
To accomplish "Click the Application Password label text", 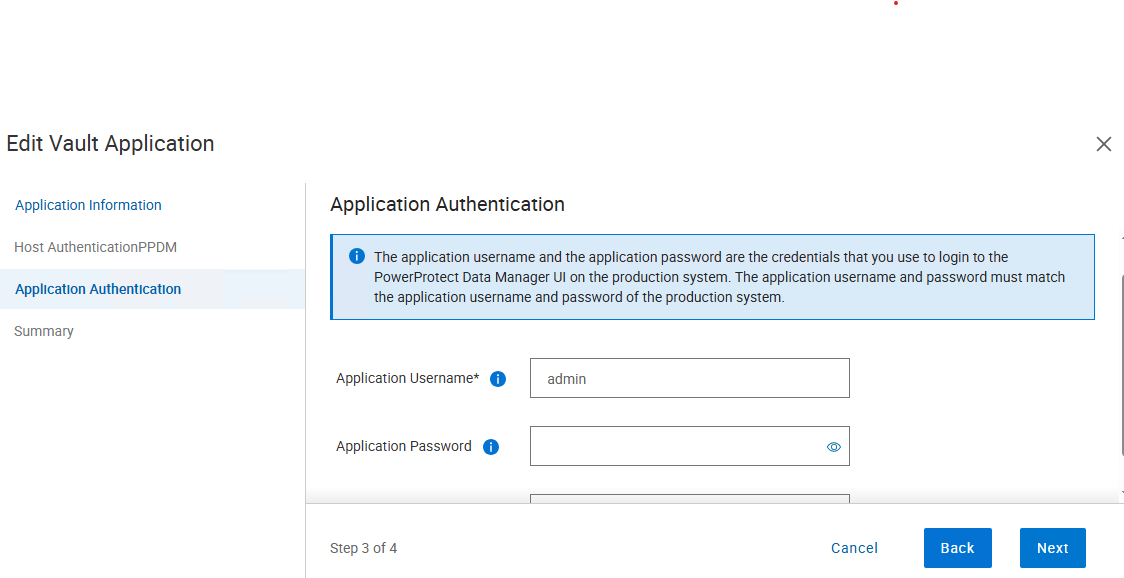I will tap(404, 447).
